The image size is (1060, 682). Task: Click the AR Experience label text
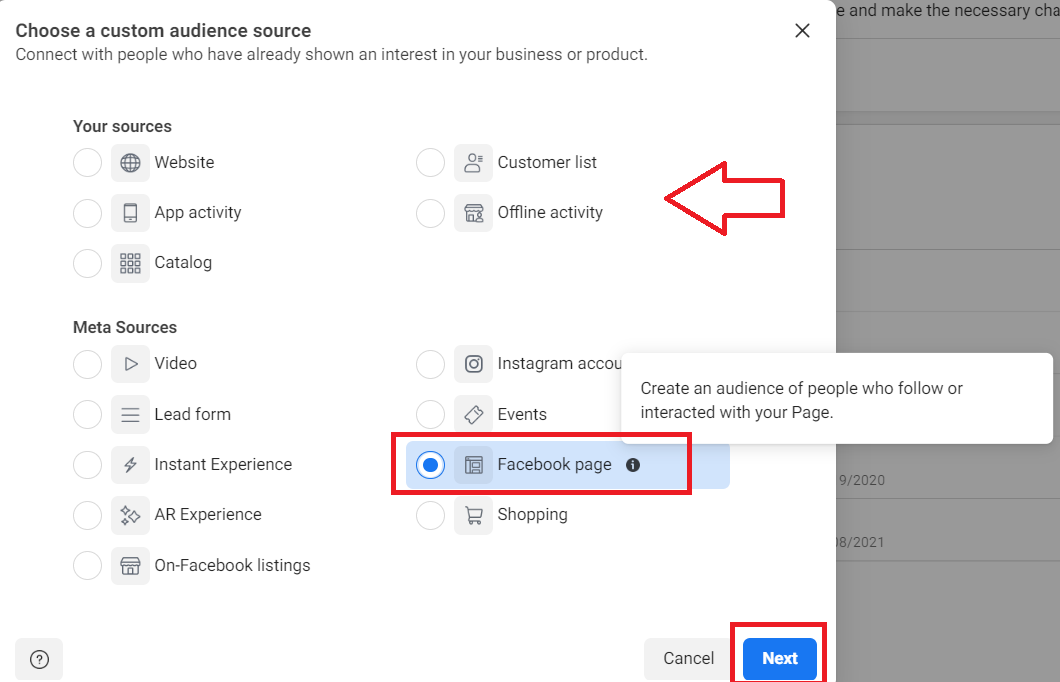pos(208,514)
